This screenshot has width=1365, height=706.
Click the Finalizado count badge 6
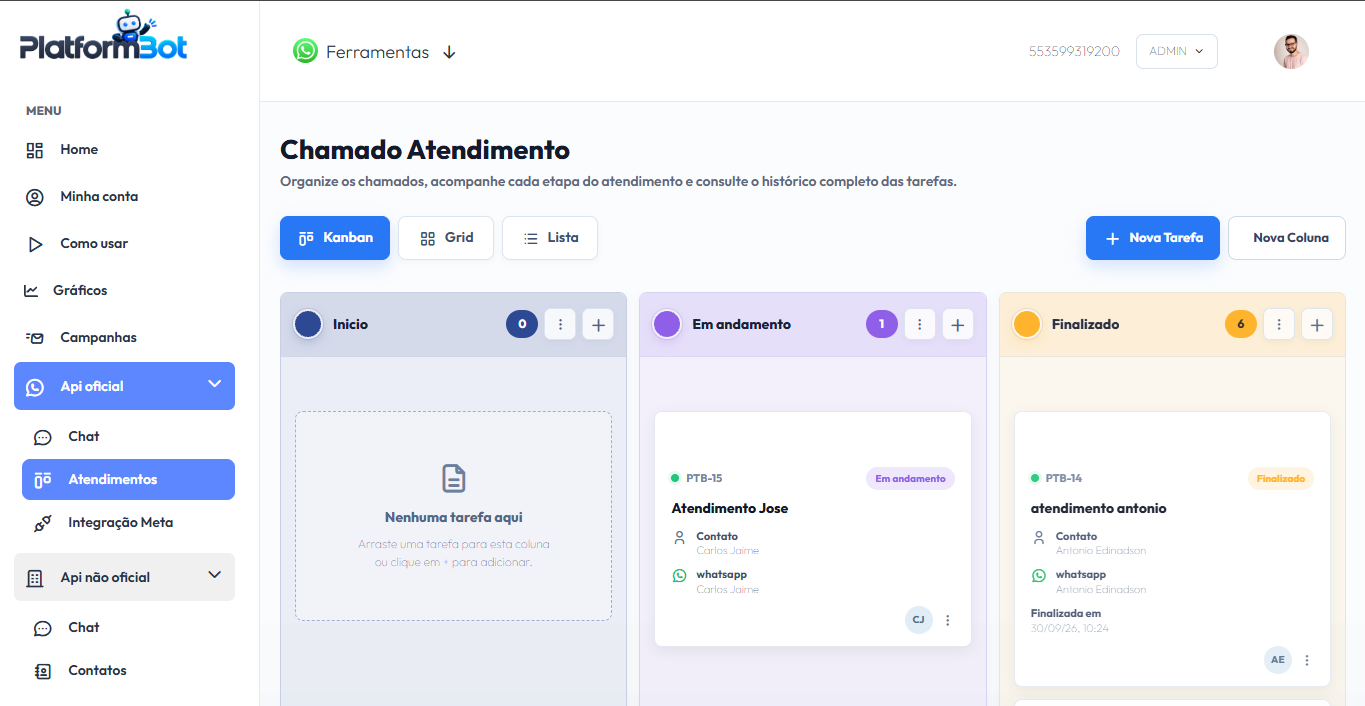(1241, 324)
